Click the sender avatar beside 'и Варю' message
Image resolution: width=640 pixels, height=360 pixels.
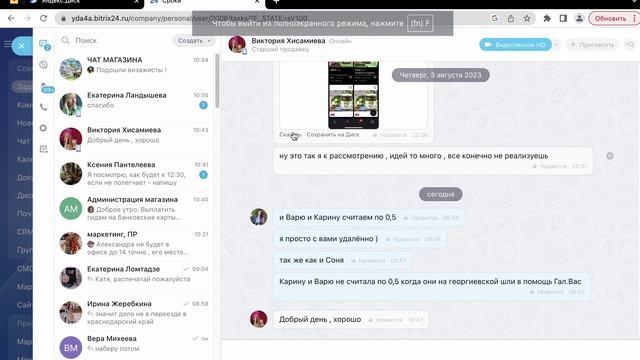[259, 217]
